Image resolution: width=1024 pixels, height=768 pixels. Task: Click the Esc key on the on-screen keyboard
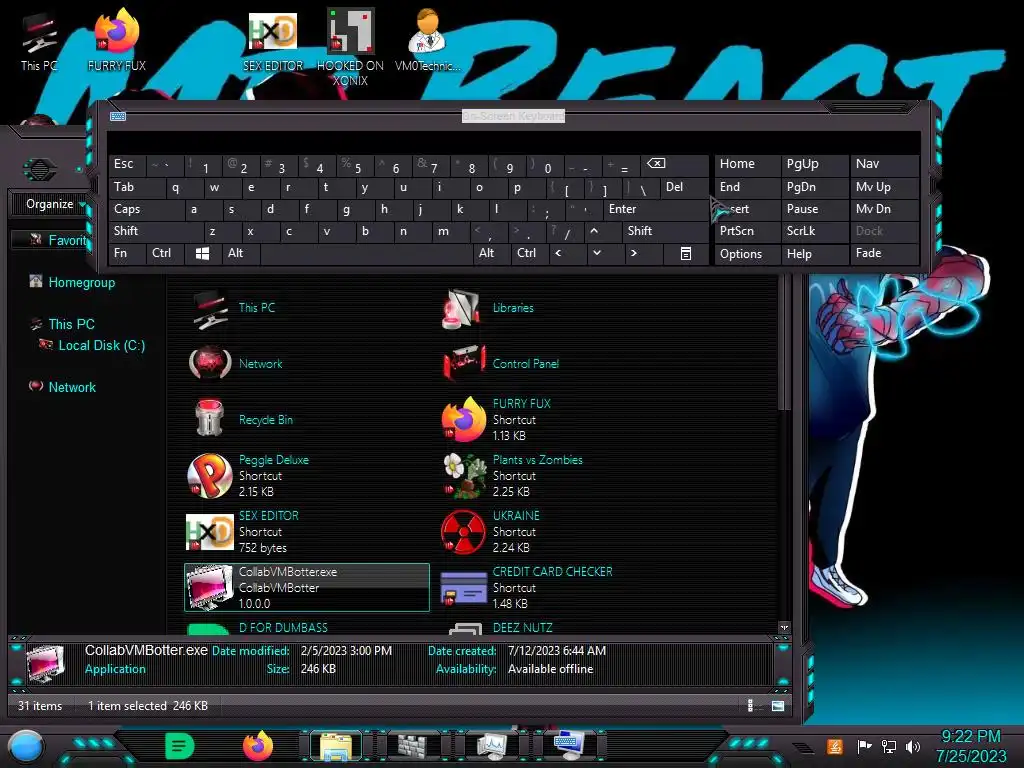(127, 165)
